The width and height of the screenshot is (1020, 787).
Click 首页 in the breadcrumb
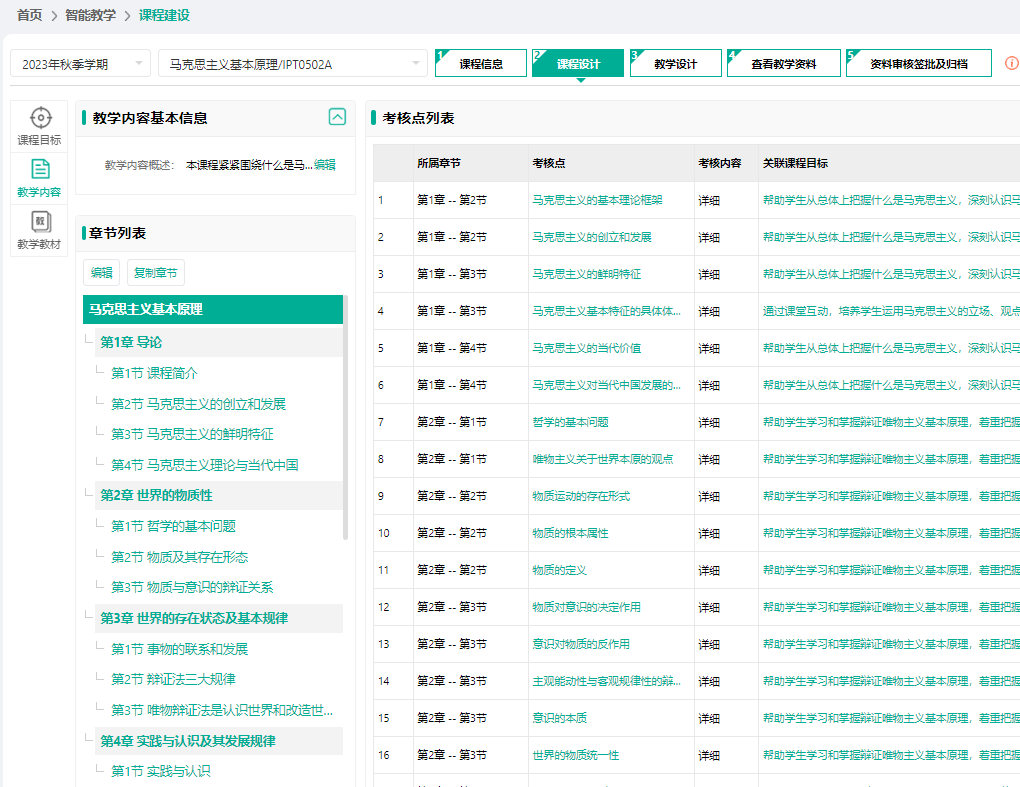coord(30,15)
